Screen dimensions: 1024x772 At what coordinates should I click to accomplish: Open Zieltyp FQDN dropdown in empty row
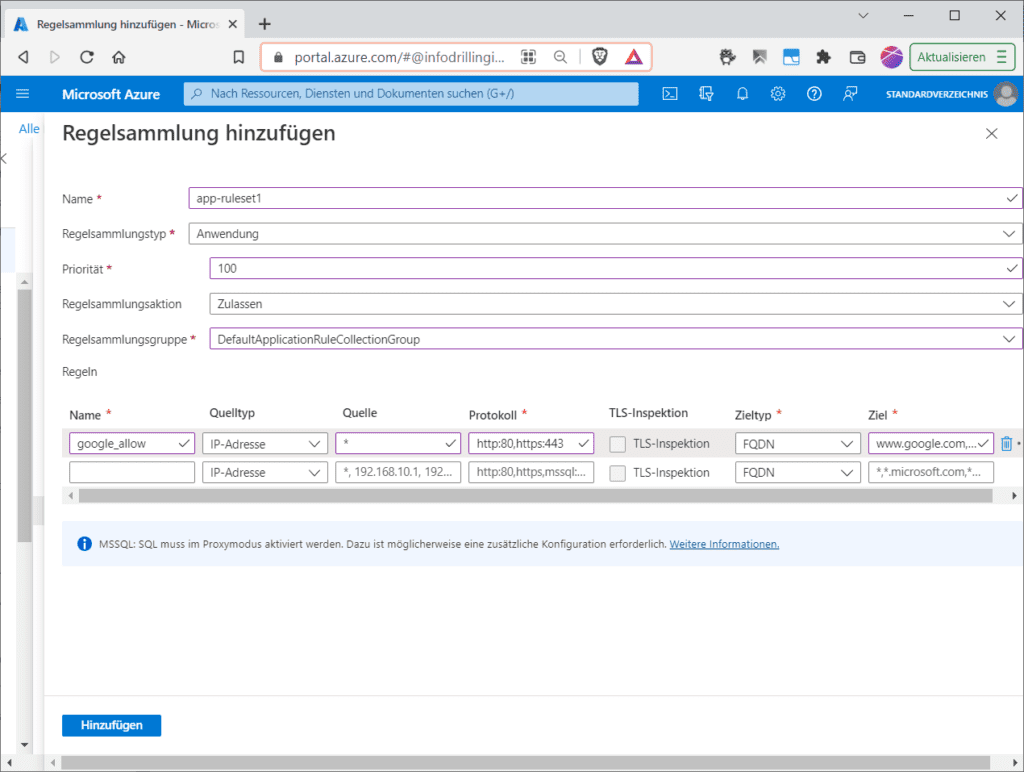click(x=797, y=472)
